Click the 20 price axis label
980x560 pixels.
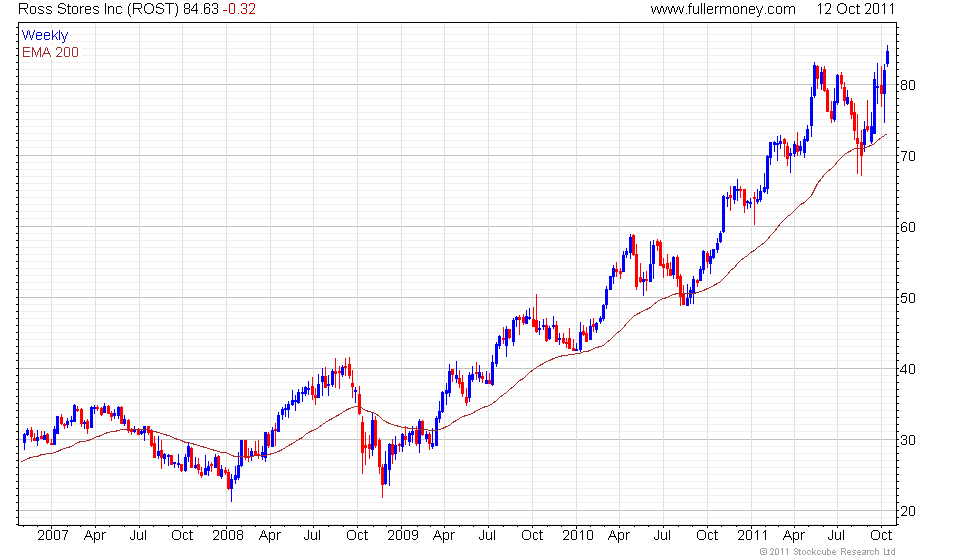pos(908,511)
